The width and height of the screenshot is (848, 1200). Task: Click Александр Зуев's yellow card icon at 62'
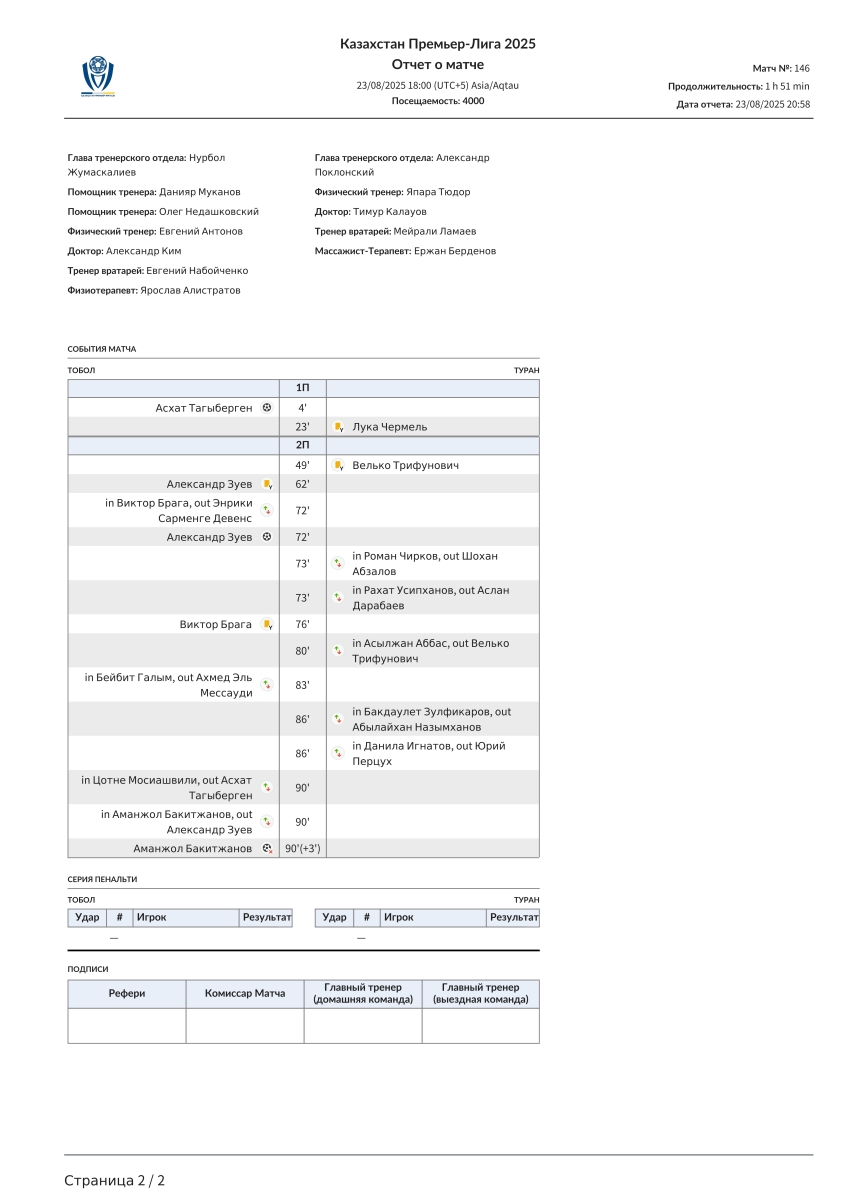[x=267, y=484]
